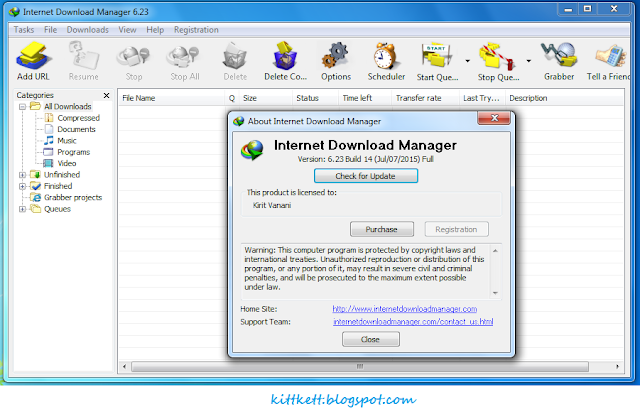Expand the Finished tree node
The image size is (640, 414).
tap(22, 186)
